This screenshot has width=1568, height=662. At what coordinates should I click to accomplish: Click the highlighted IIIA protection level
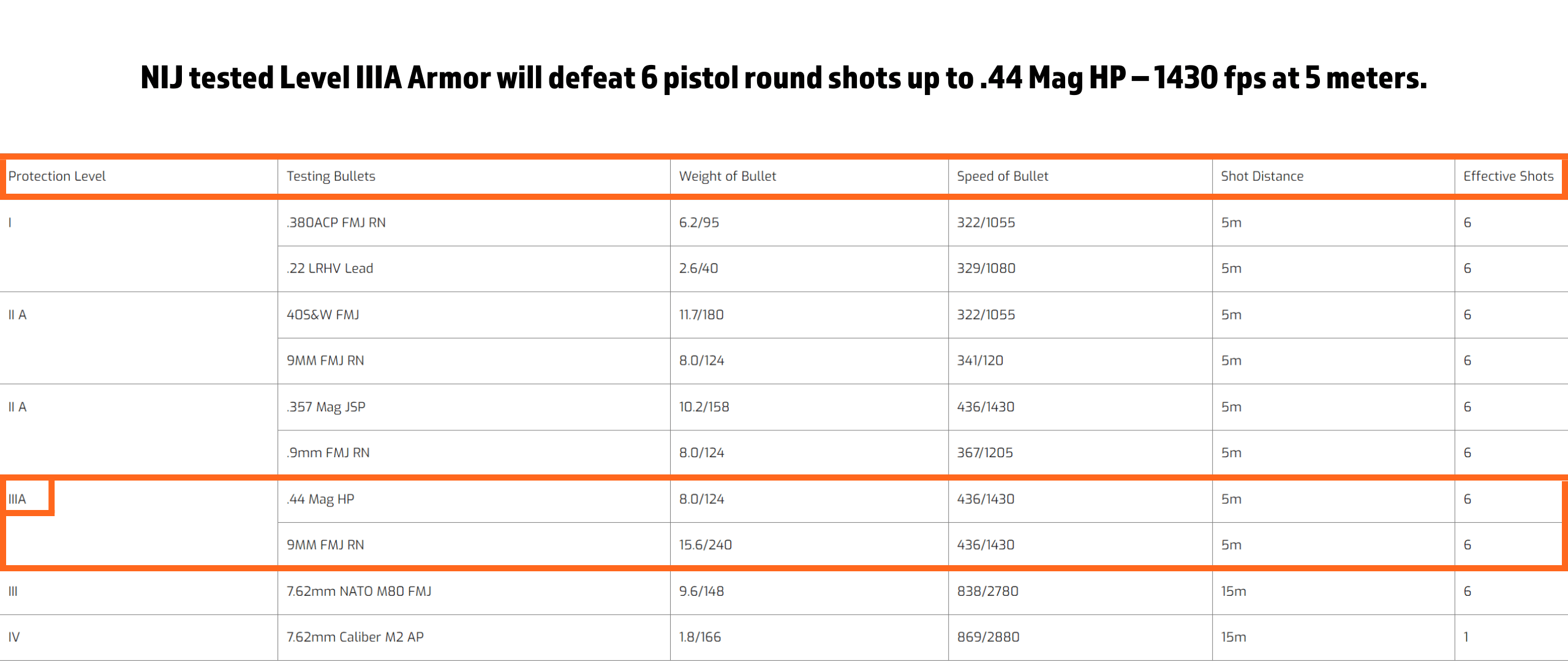click(17, 500)
